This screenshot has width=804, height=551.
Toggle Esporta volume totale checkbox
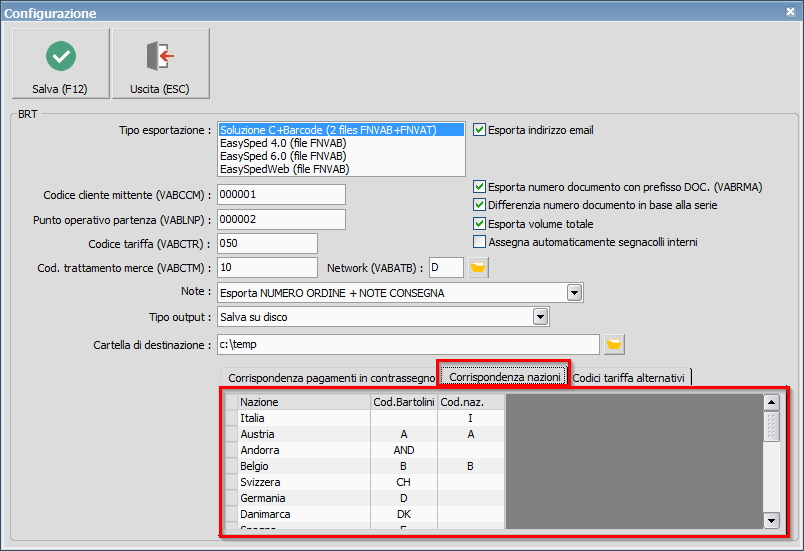(x=479, y=223)
